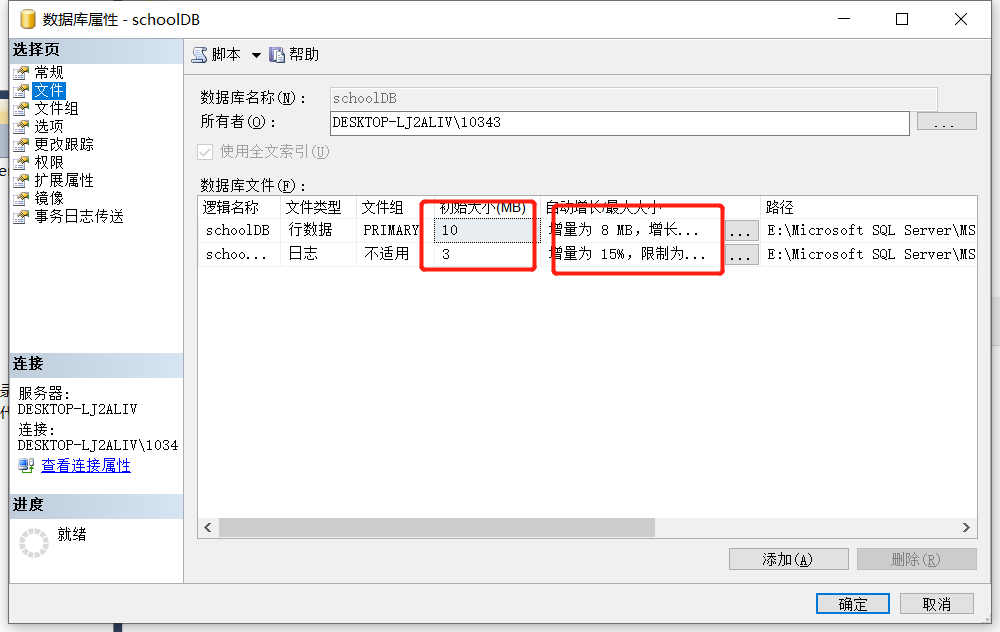This screenshot has height=632, width=1000.
Task: Toggle the 使用全文索引 checkbox
Action: [x=205, y=152]
